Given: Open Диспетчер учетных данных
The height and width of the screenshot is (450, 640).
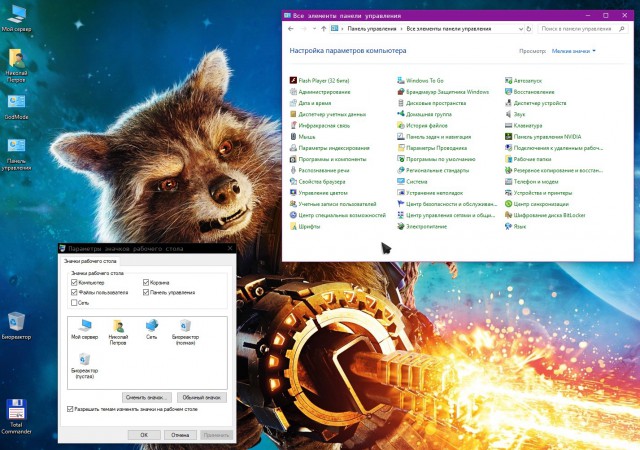Looking at the screenshot, I should point(328,114).
